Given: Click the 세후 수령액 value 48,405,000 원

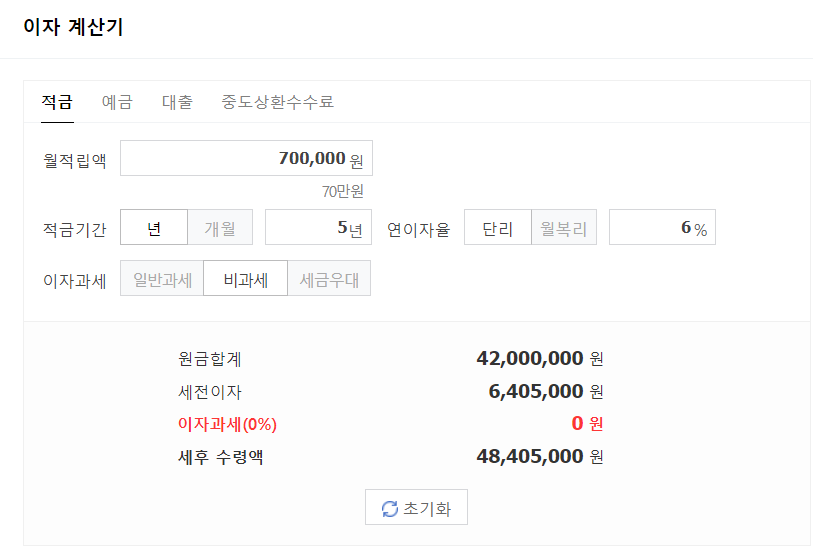Looking at the screenshot, I should [540, 456].
